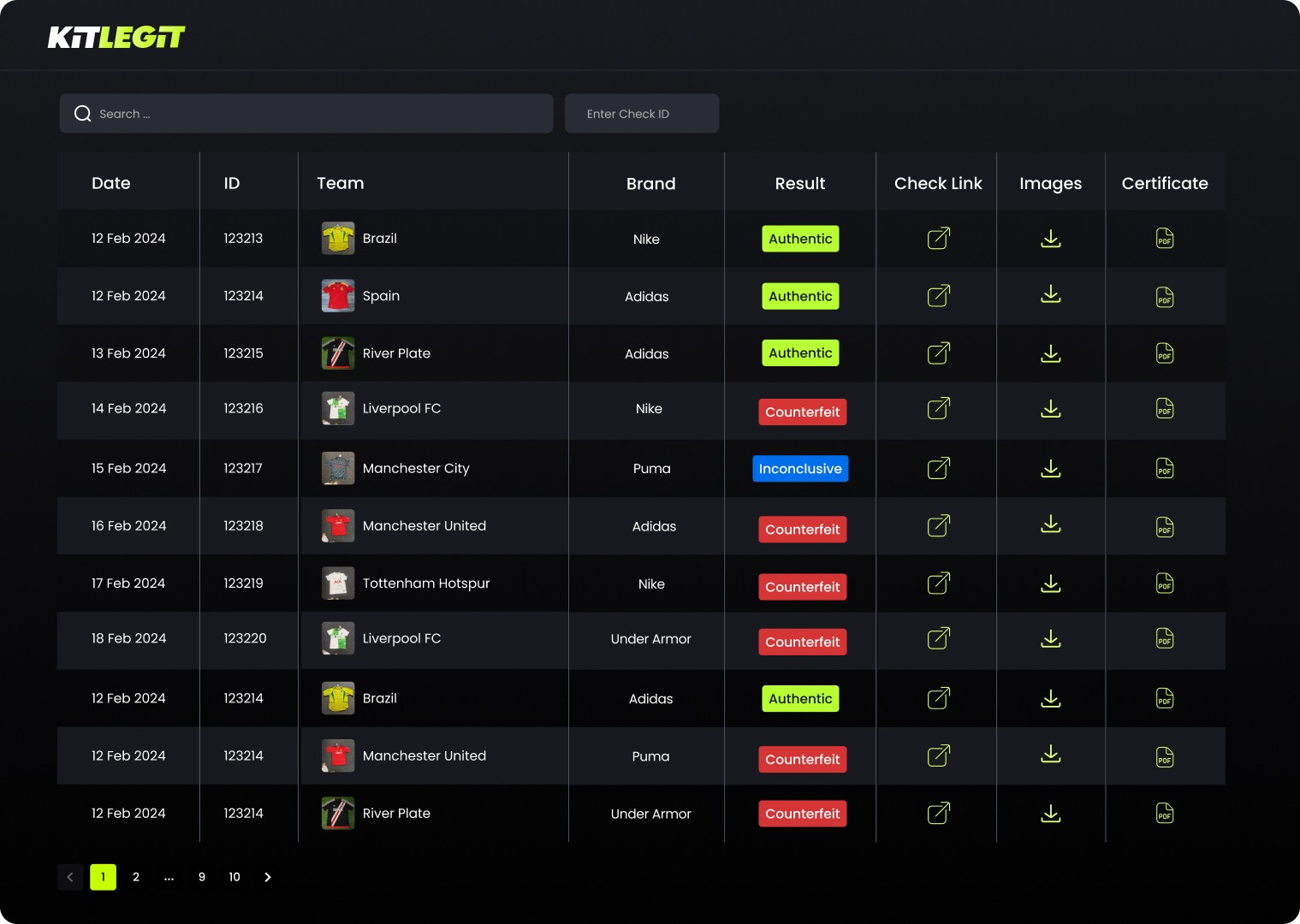Open check link for ID 123213

pos(939,238)
